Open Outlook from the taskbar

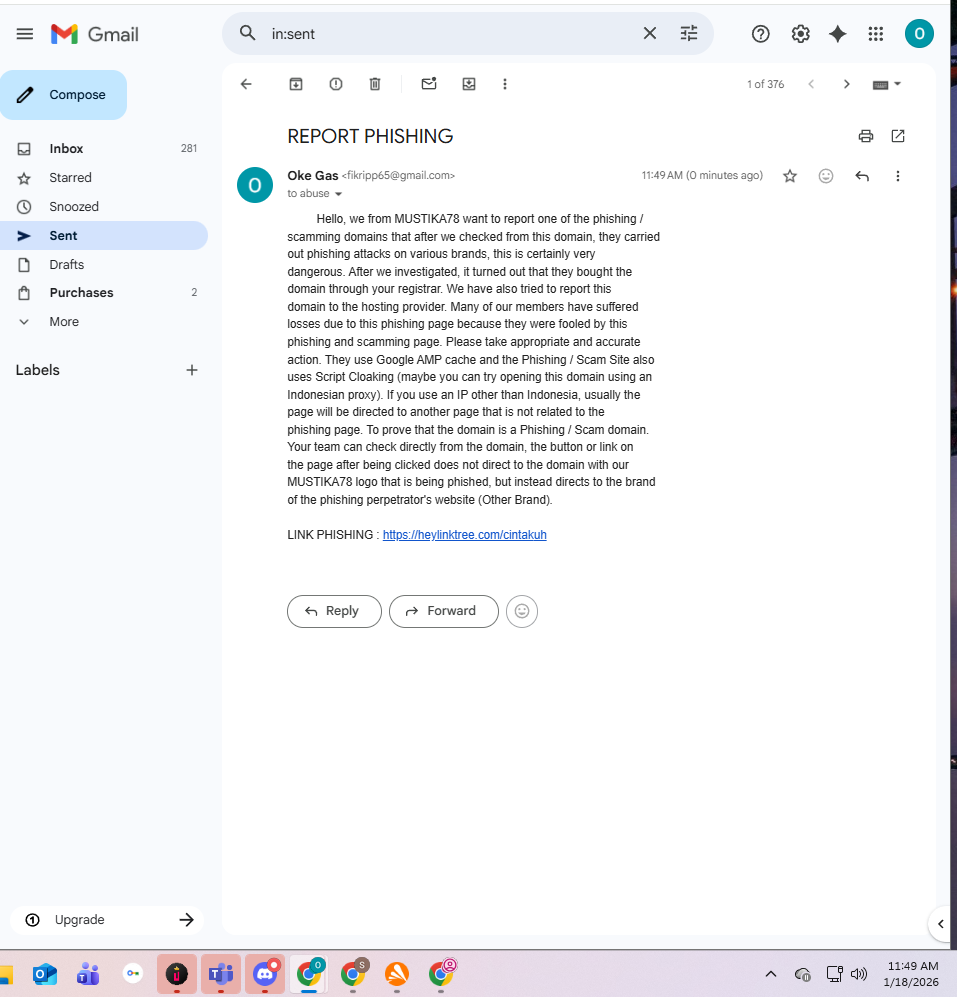pyautogui.click(x=45, y=973)
